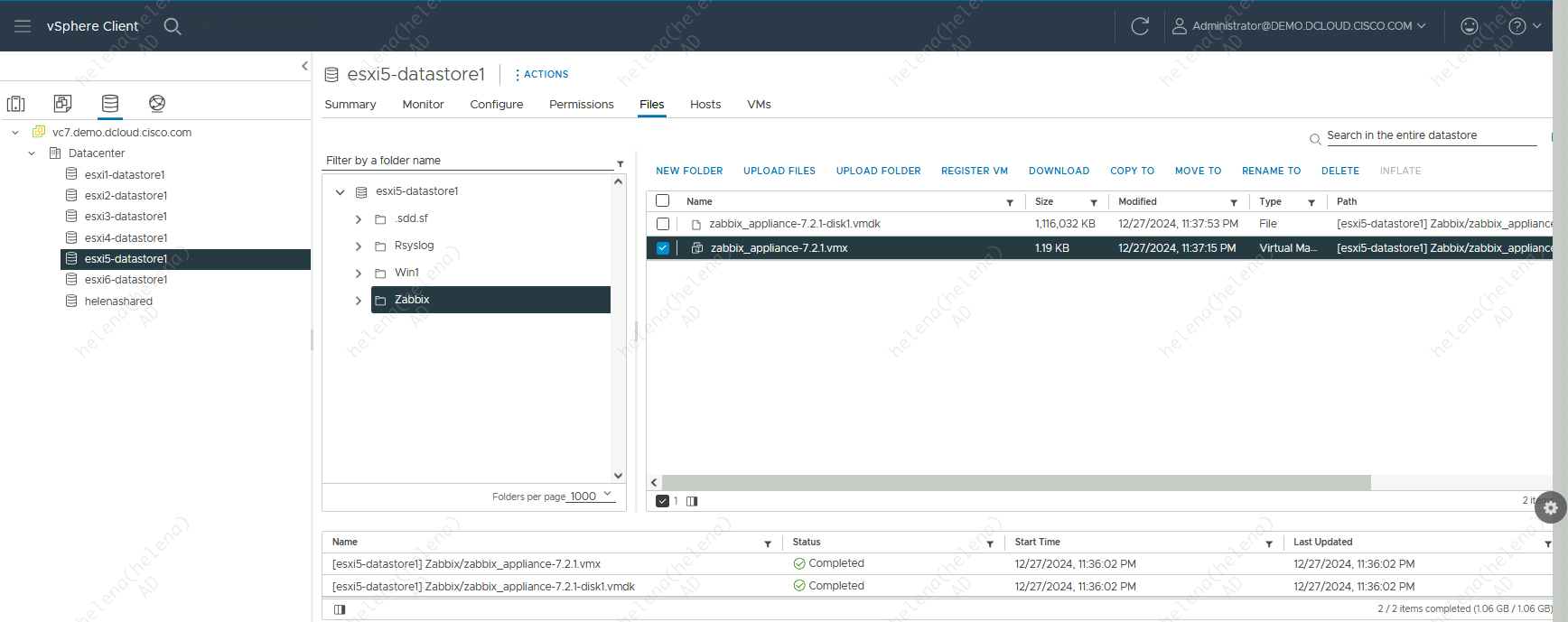Expand the Zabbix folder in the tree
The height and width of the screenshot is (622, 1568).
359,301
